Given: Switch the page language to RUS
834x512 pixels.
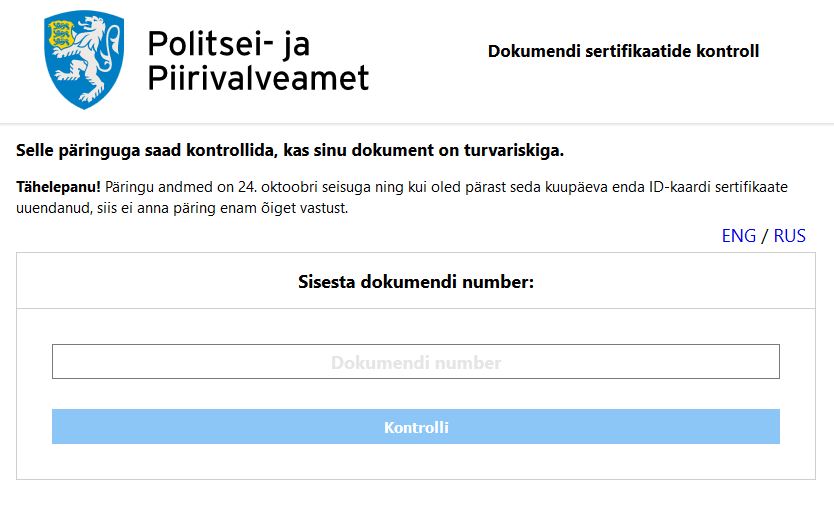Looking at the screenshot, I should [x=789, y=236].
